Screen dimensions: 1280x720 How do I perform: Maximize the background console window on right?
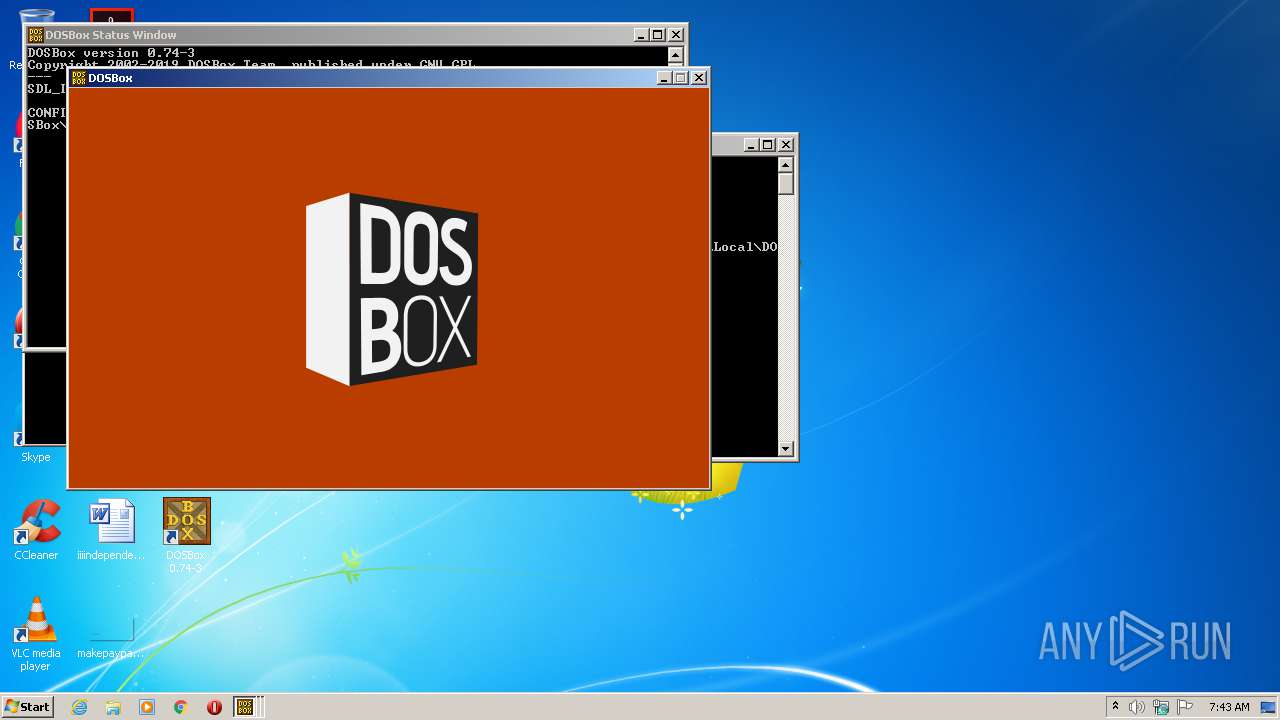pyautogui.click(x=768, y=144)
